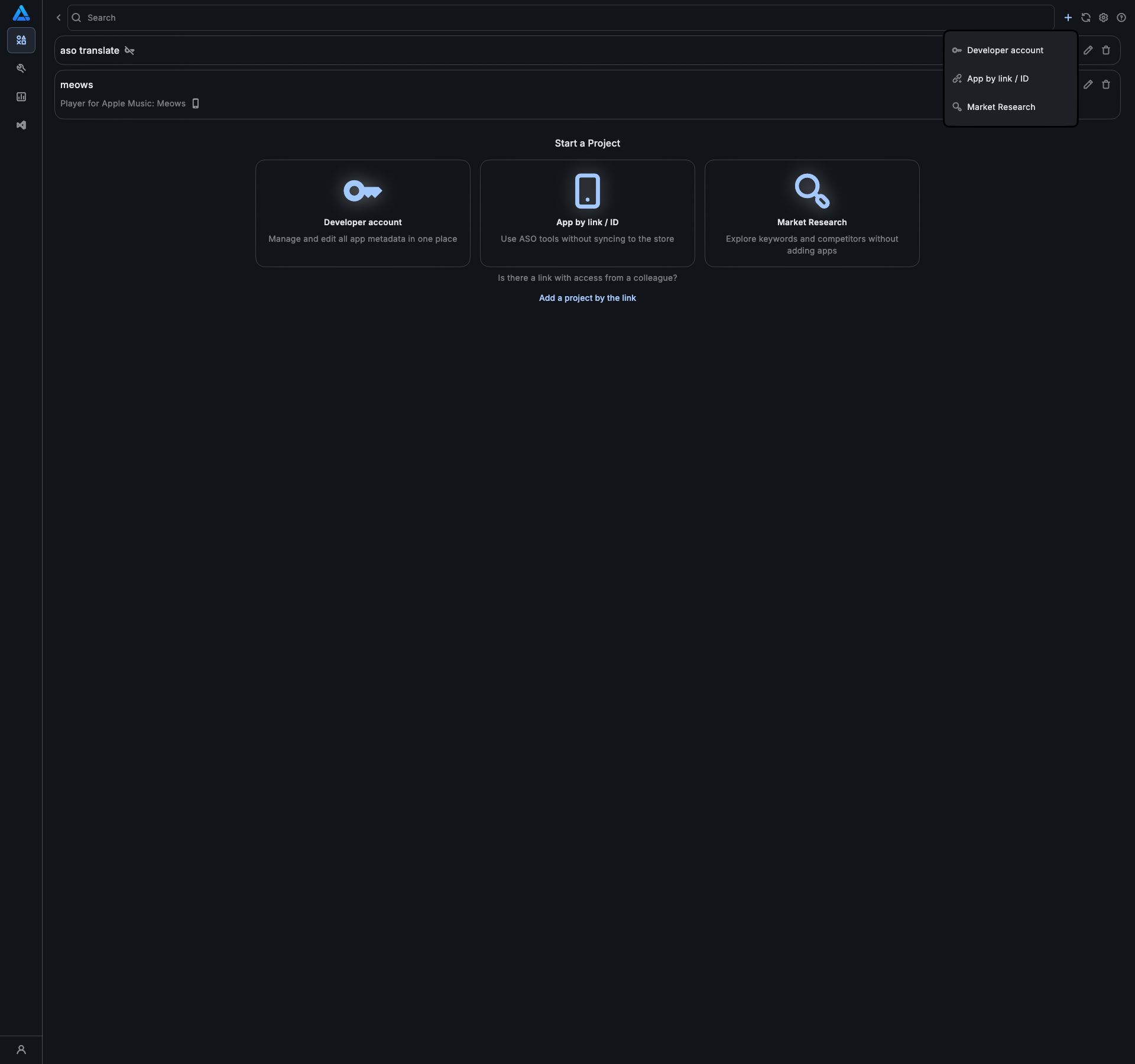Delete the aso translate project
1135x1064 pixels.
pos(1105,50)
